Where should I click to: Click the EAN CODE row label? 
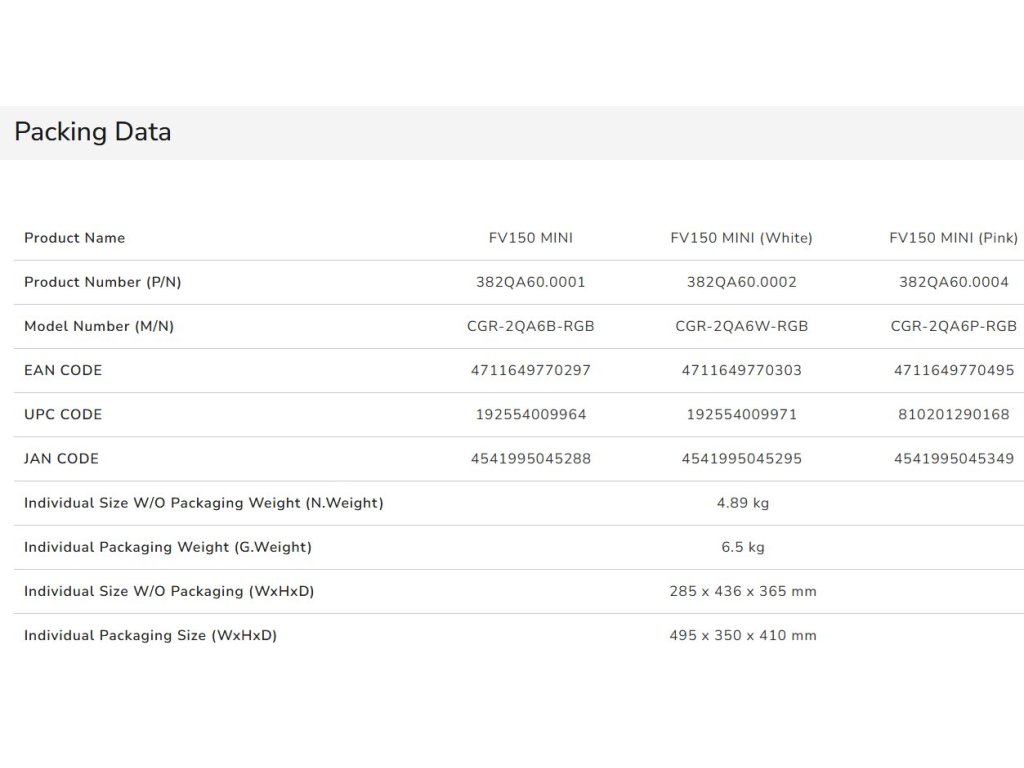[63, 370]
